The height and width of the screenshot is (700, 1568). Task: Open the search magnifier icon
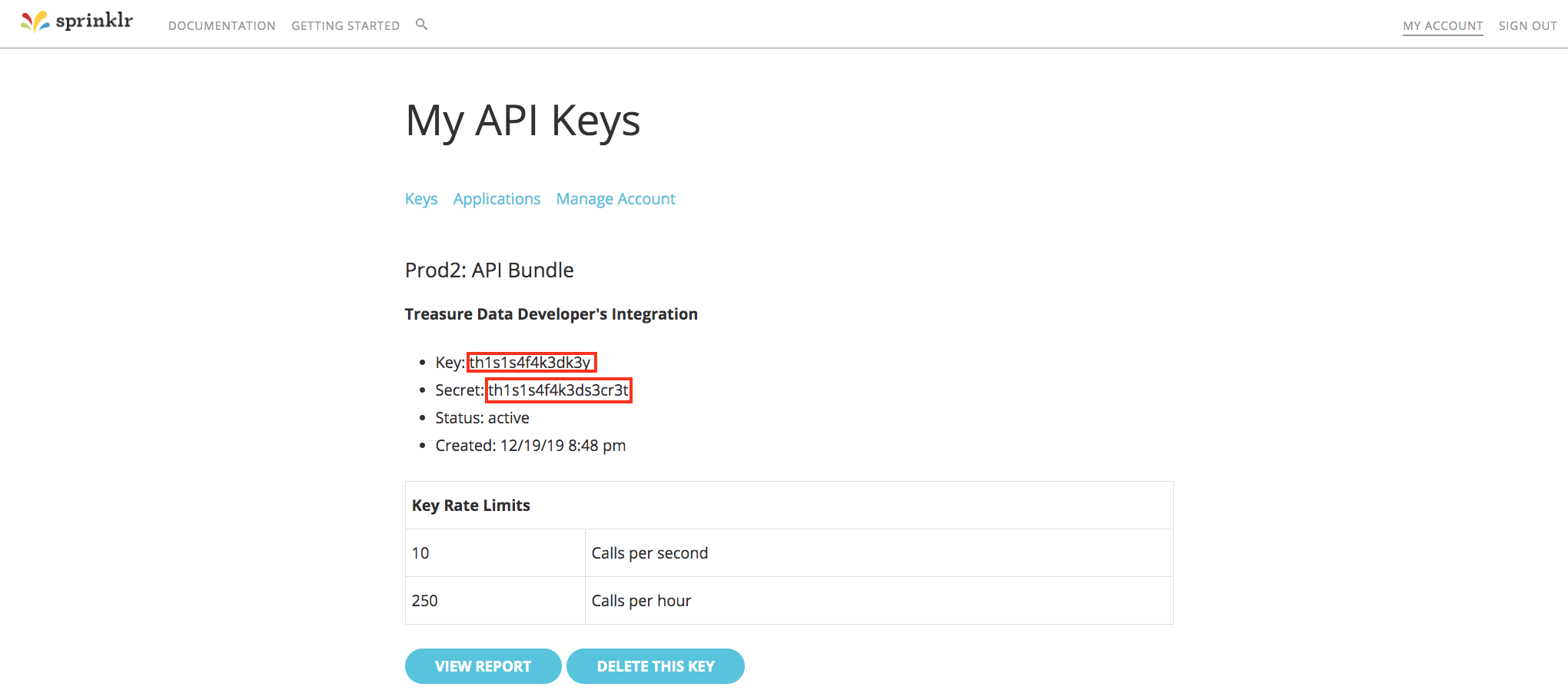[421, 25]
